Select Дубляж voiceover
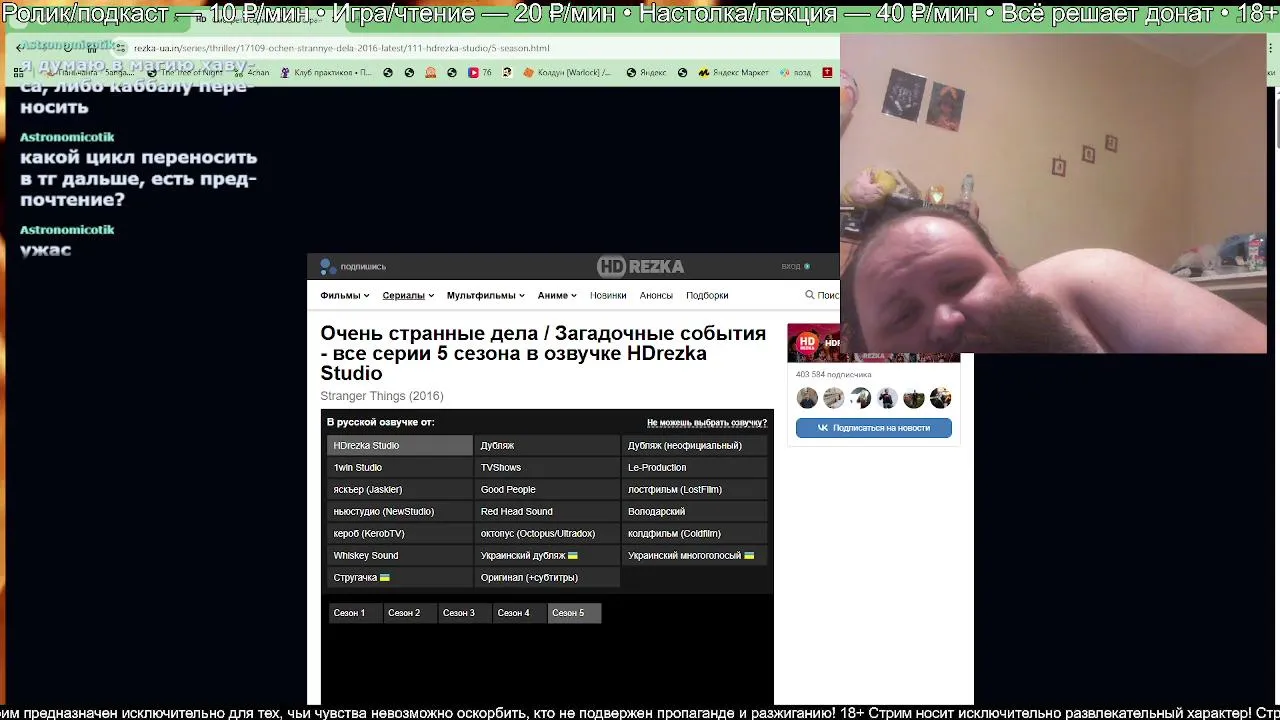 [x=547, y=445]
